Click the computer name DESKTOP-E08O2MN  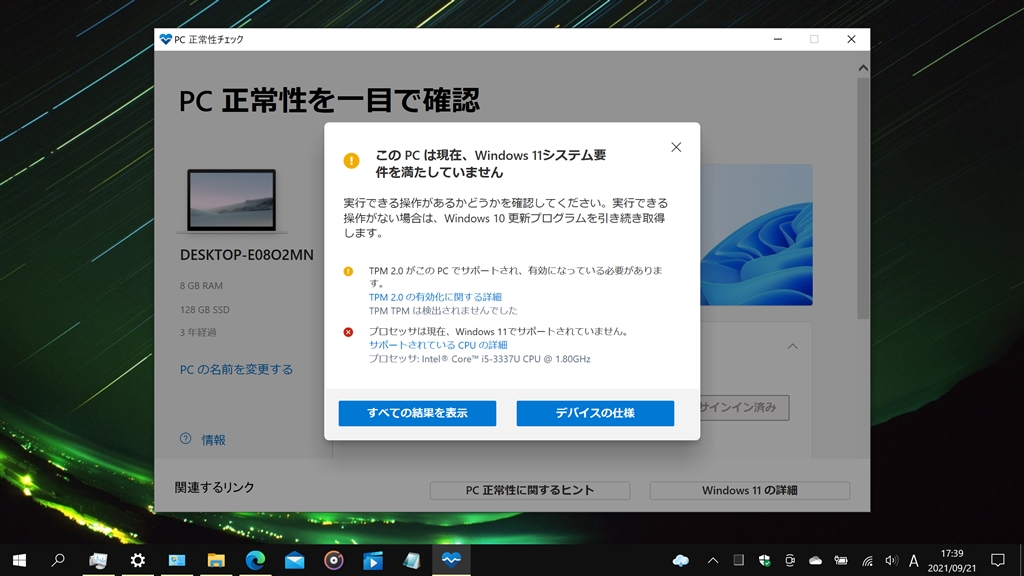(x=247, y=255)
